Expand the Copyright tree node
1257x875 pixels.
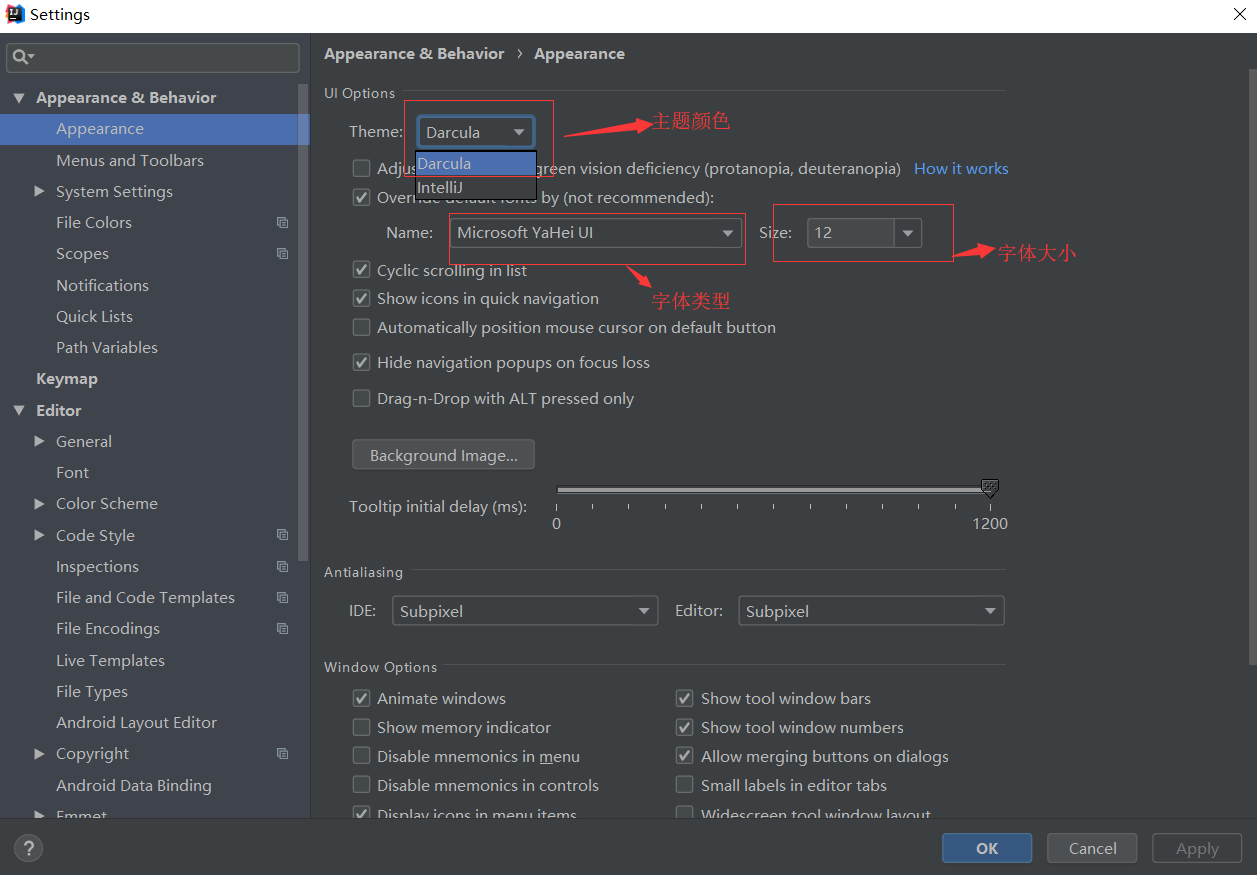(x=39, y=754)
